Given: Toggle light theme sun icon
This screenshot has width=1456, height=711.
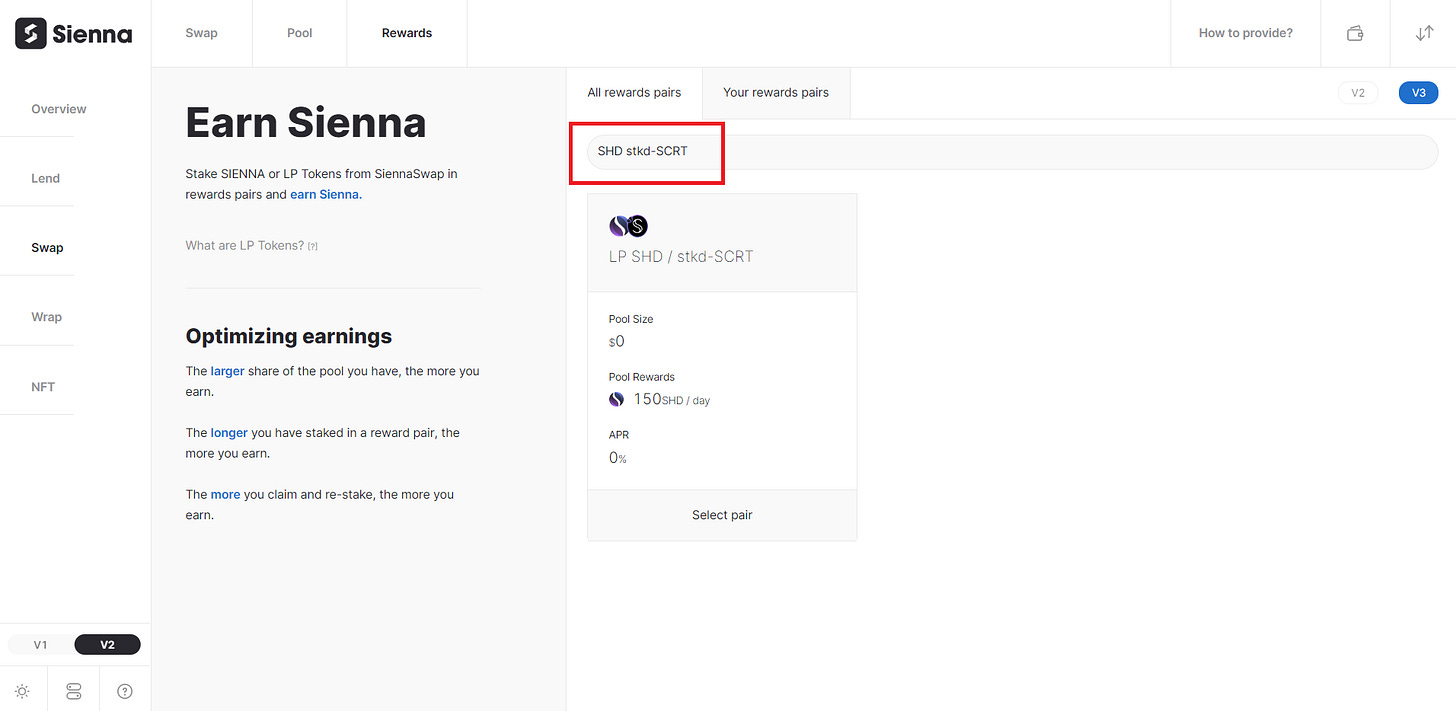Looking at the screenshot, I should click(x=22, y=691).
